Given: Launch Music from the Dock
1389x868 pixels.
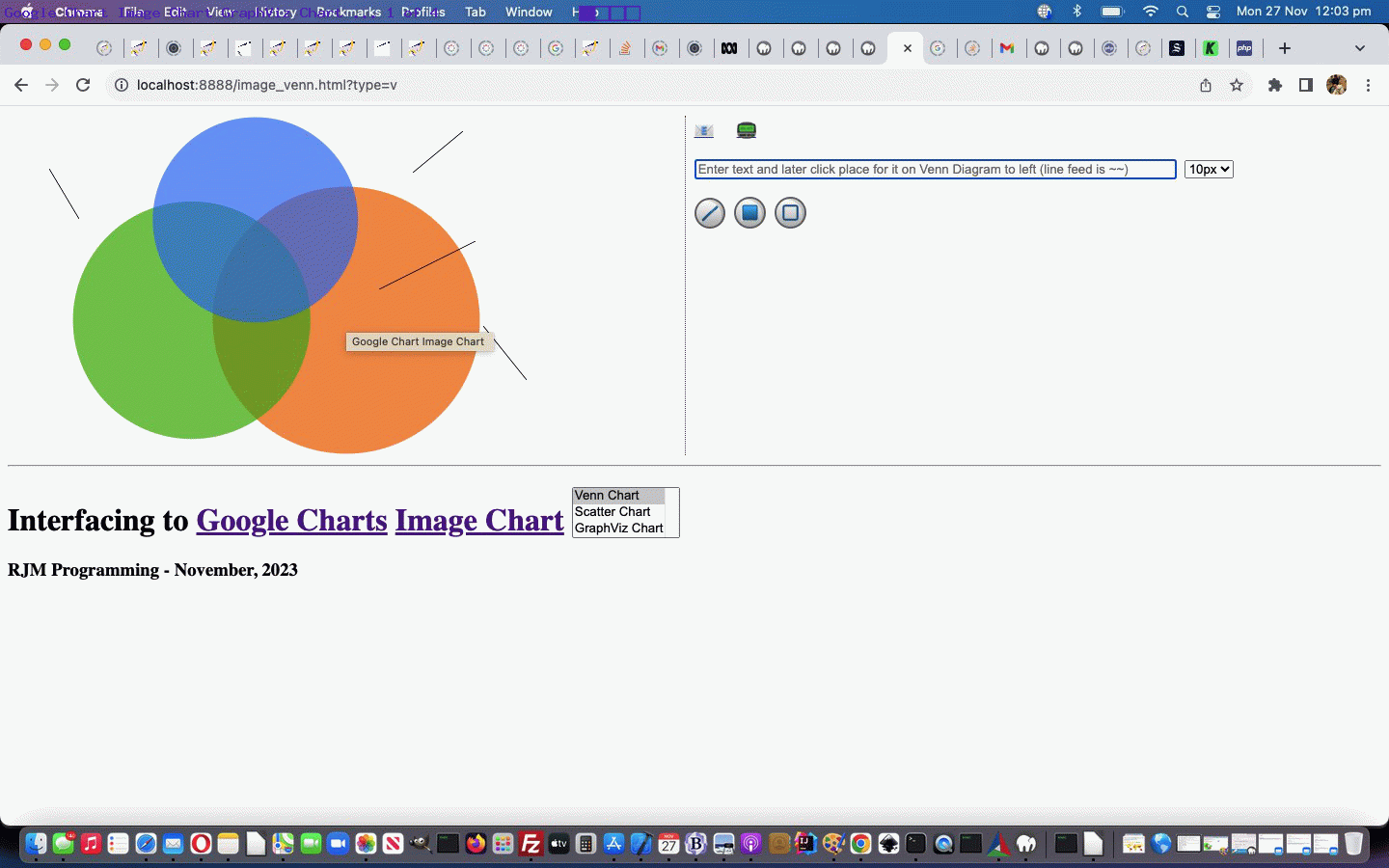Looking at the screenshot, I should [x=91, y=844].
